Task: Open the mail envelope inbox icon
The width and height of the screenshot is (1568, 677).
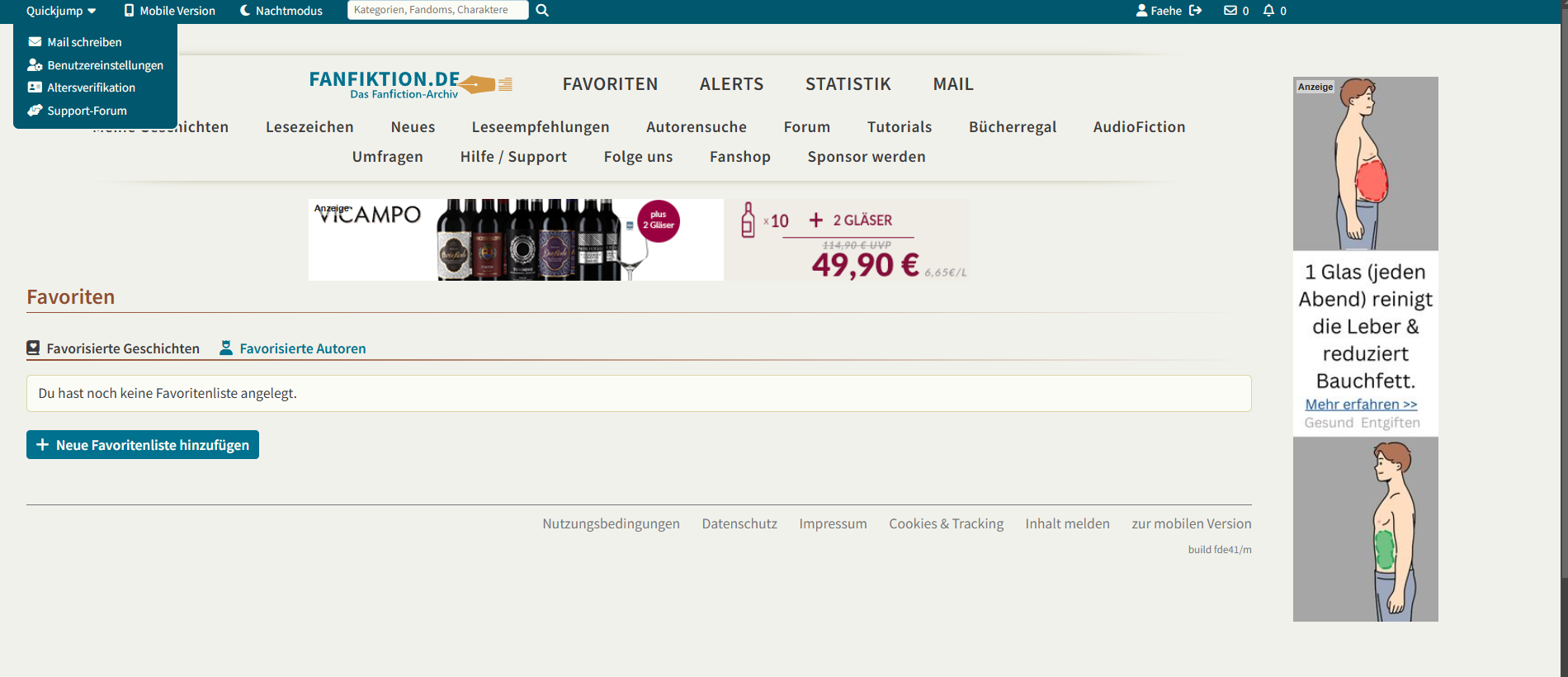Action: pos(1230,11)
